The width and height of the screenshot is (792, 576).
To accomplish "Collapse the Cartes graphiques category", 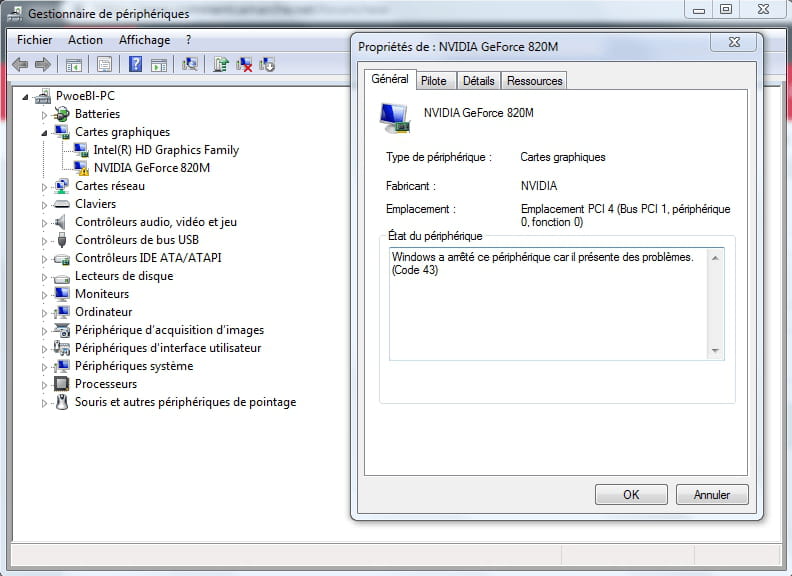I will click(44, 133).
